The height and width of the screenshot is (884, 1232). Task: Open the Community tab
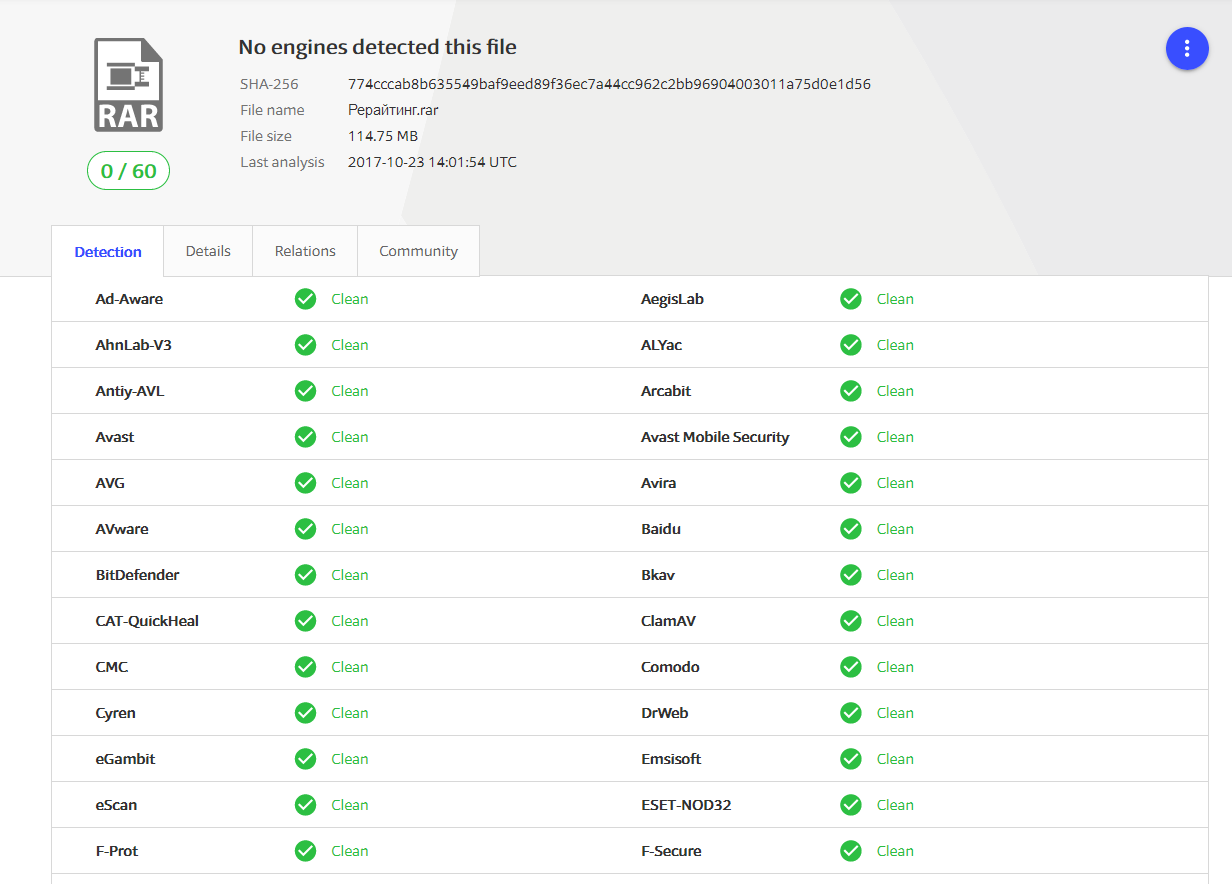(418, 251)
